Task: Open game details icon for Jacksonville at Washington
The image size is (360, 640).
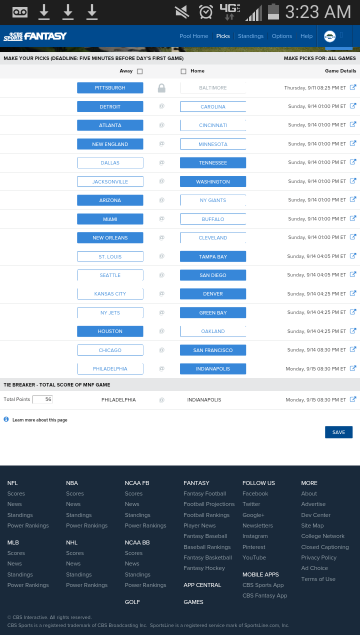Action: [353, 181]
